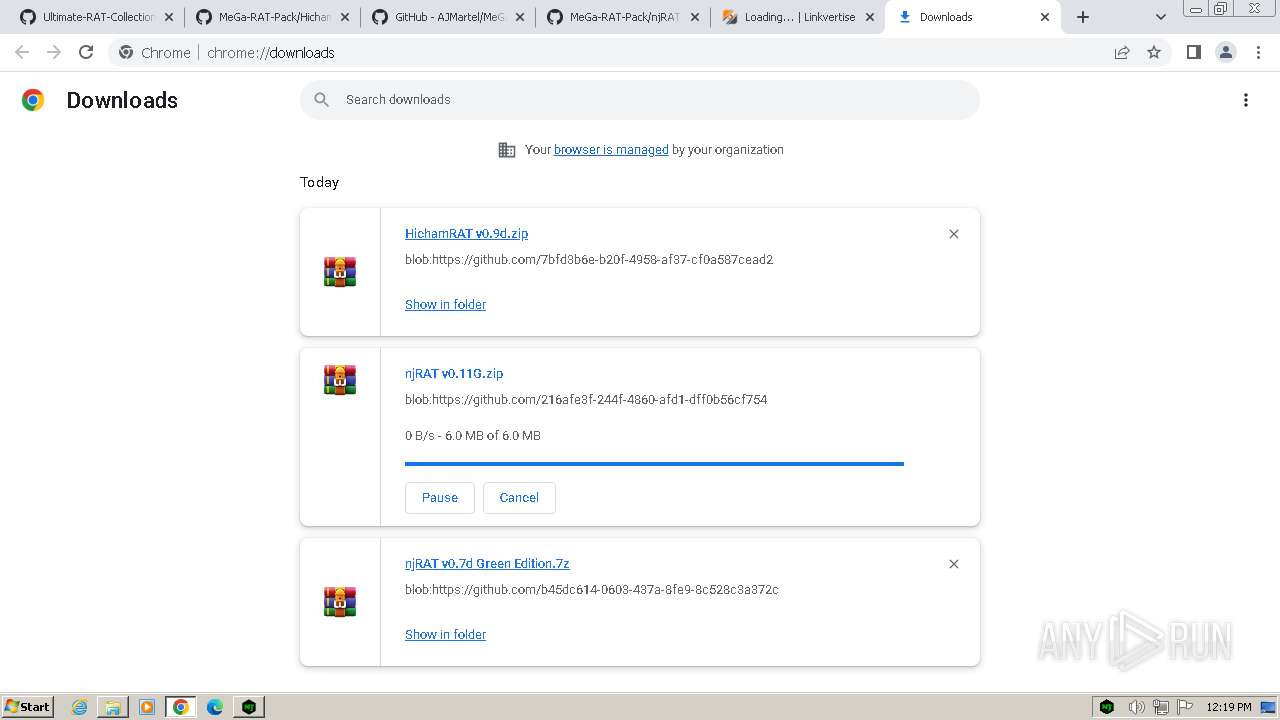This screenshot has width=1280, height=720.
Task: Click the njRAT v0.11G download progress bar
Action: pos(654,464)
